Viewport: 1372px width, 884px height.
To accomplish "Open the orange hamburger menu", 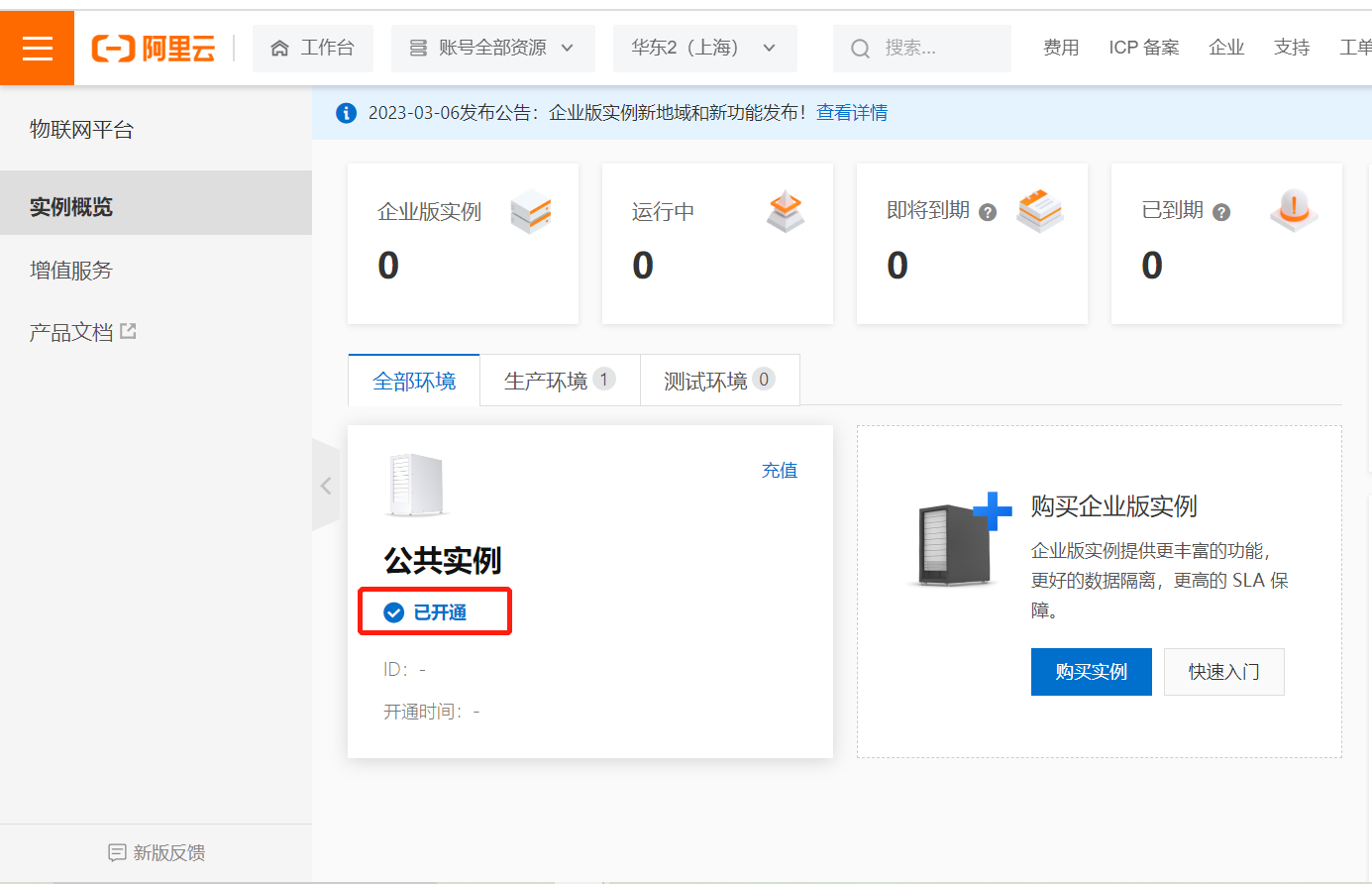I will (x=37, y=48).
